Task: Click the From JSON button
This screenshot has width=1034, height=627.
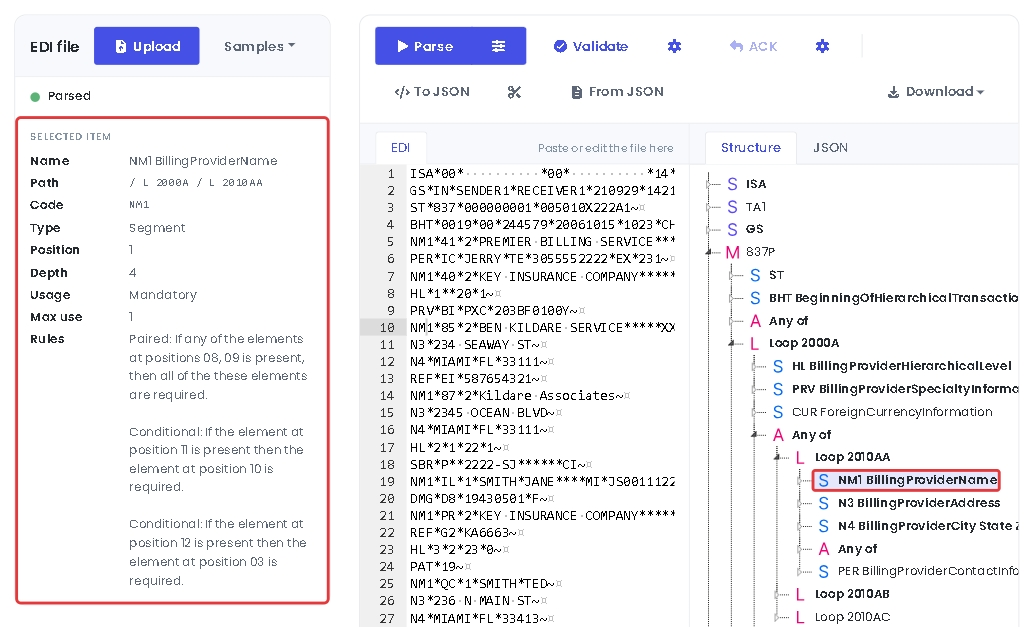Action: [617, 92]
